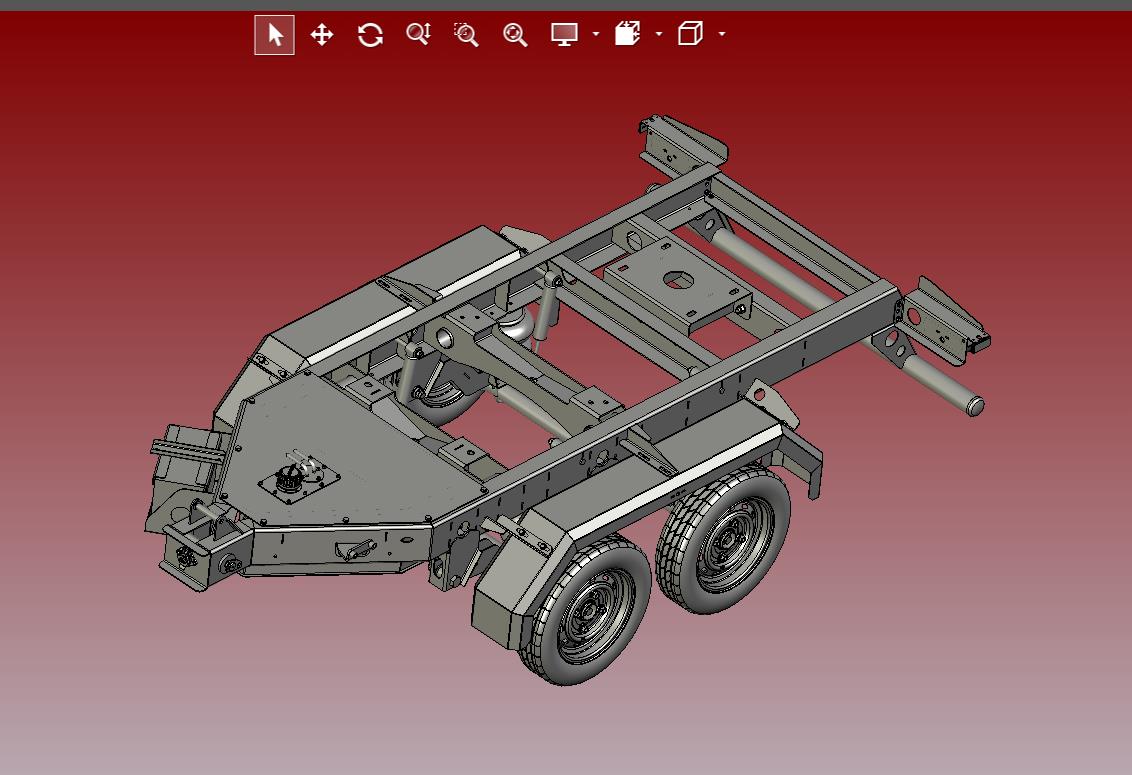
Task: Choose the zoom area tool
Action: click(x=466, y=34)
